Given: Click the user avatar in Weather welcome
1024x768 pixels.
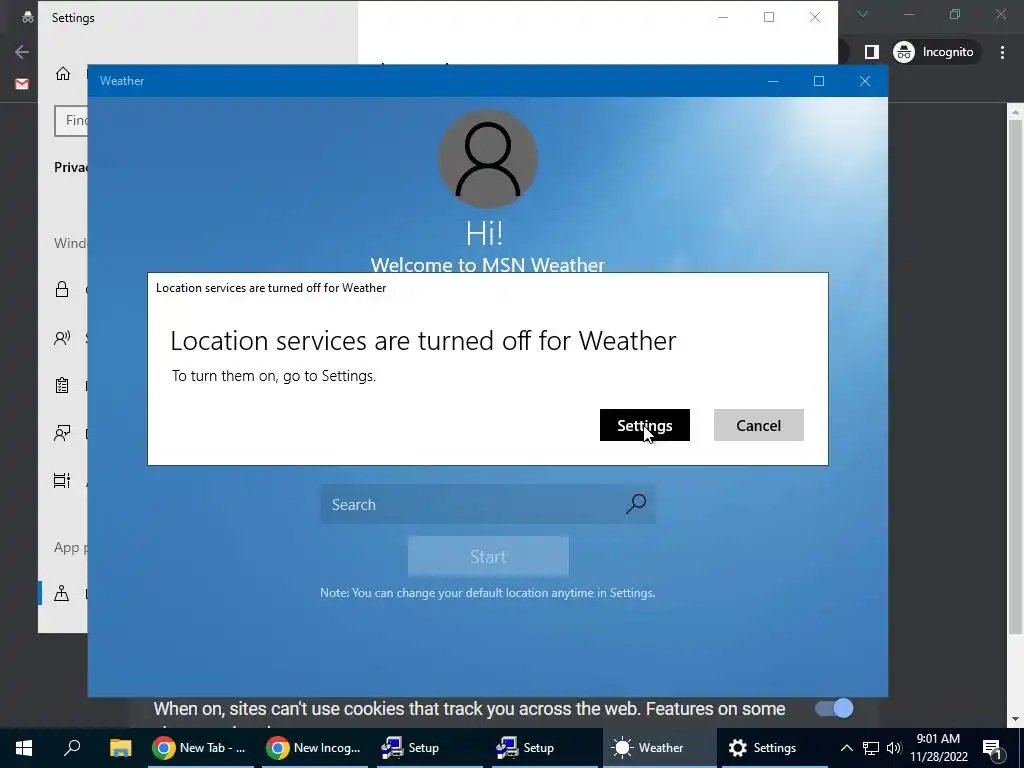Looking at the screenshot, I should click(488, 159).
